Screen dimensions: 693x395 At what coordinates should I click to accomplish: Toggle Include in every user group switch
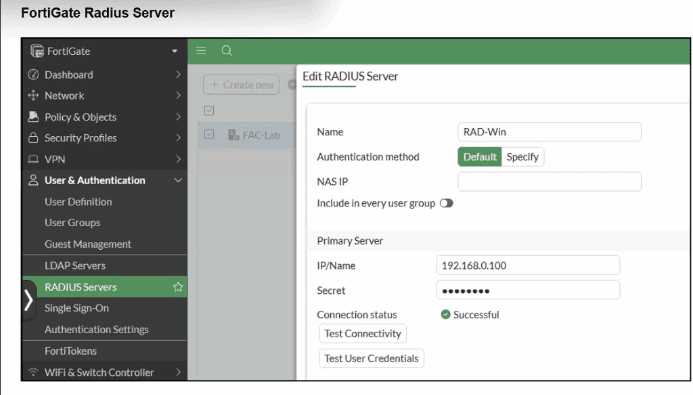[446, 203]
